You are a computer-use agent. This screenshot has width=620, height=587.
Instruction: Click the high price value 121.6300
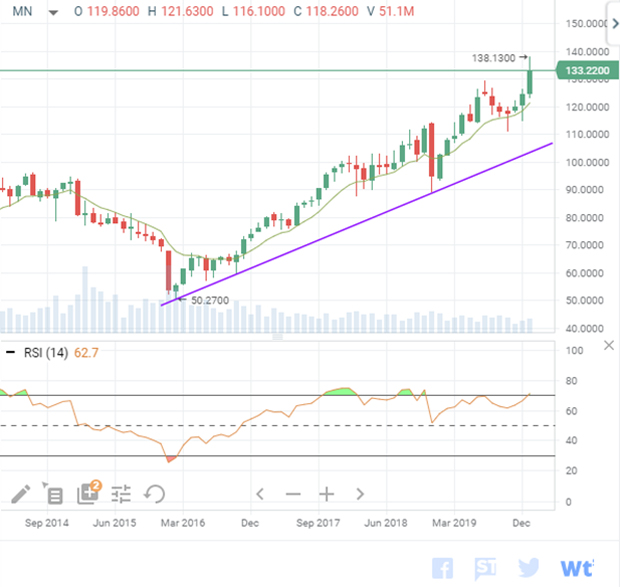point(187,11)
